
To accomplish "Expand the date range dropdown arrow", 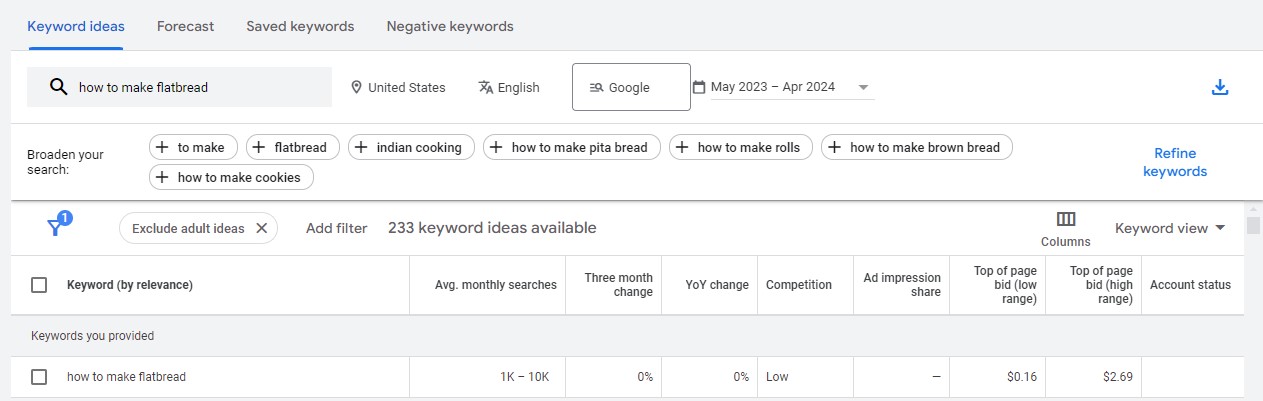I will [x=863, y=87].
